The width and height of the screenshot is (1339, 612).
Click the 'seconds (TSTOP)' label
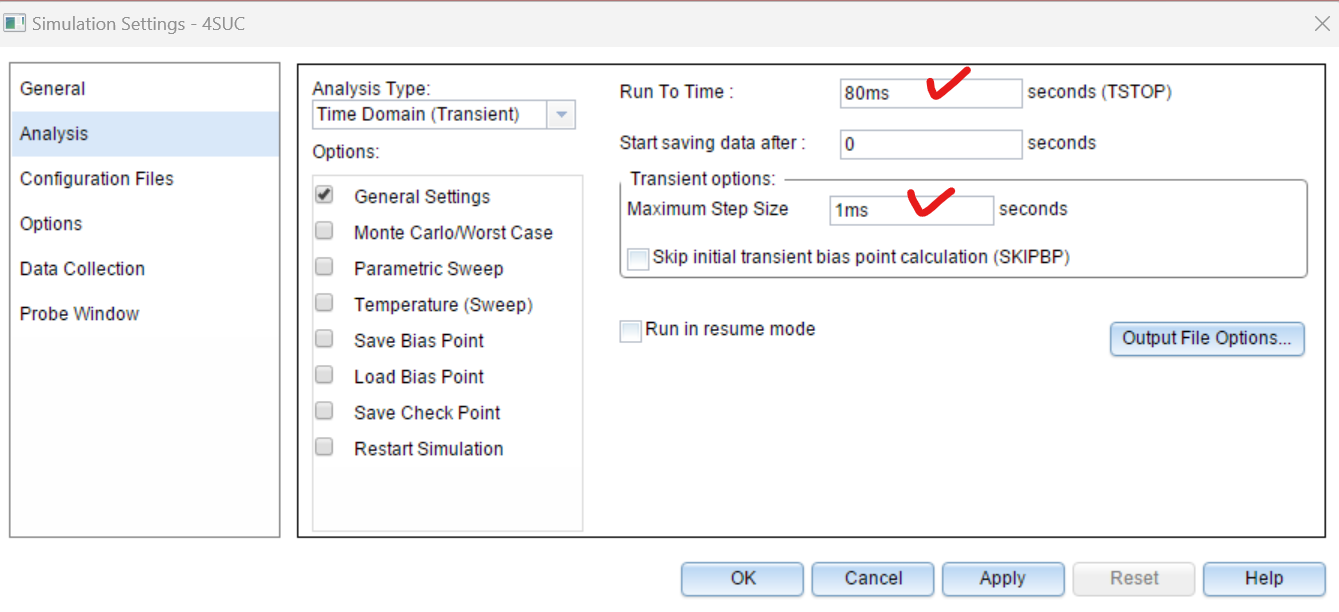click(x=1100, y=92)
